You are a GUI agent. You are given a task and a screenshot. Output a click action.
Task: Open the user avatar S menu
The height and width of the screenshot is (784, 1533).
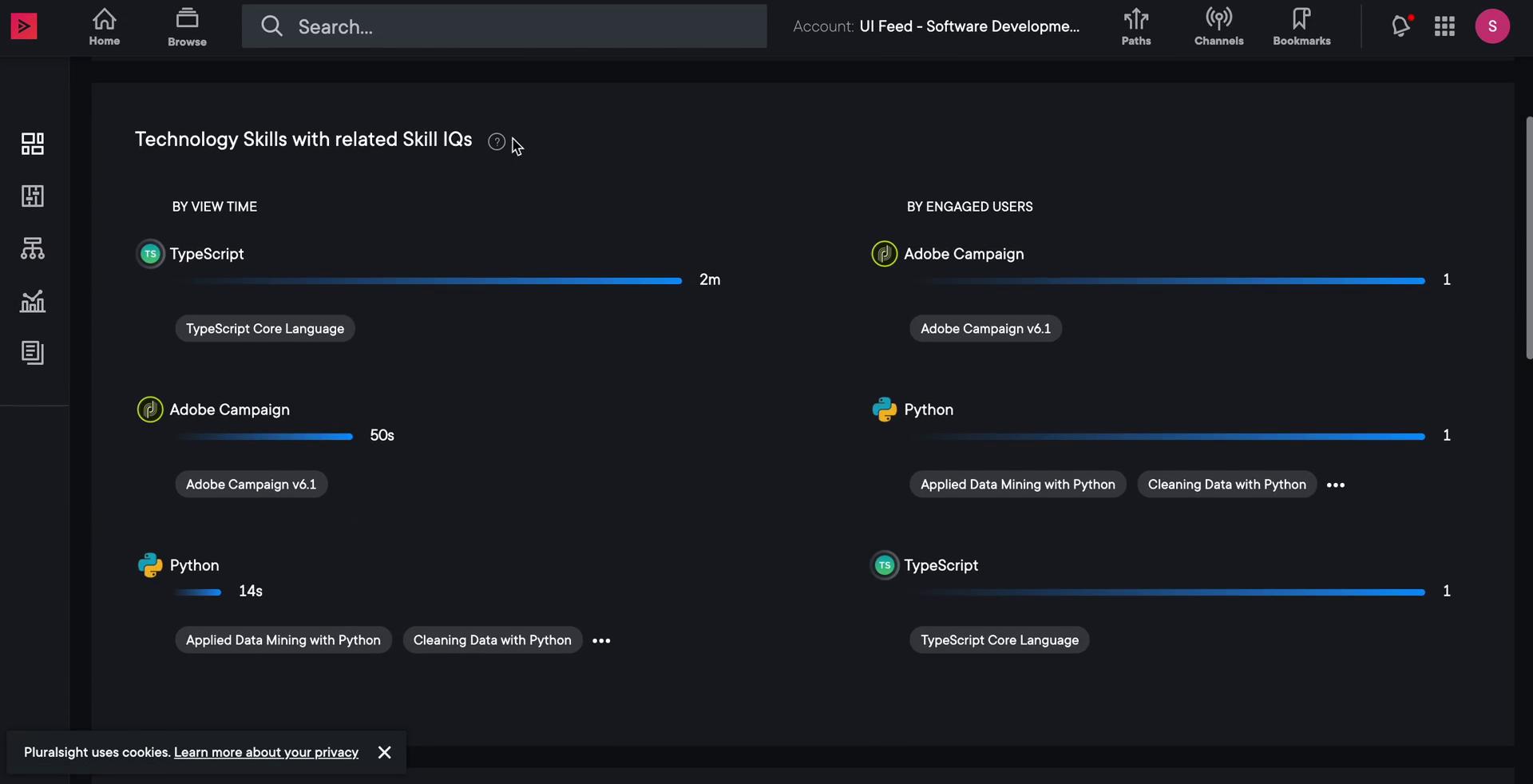click(x=1492, y=26)
